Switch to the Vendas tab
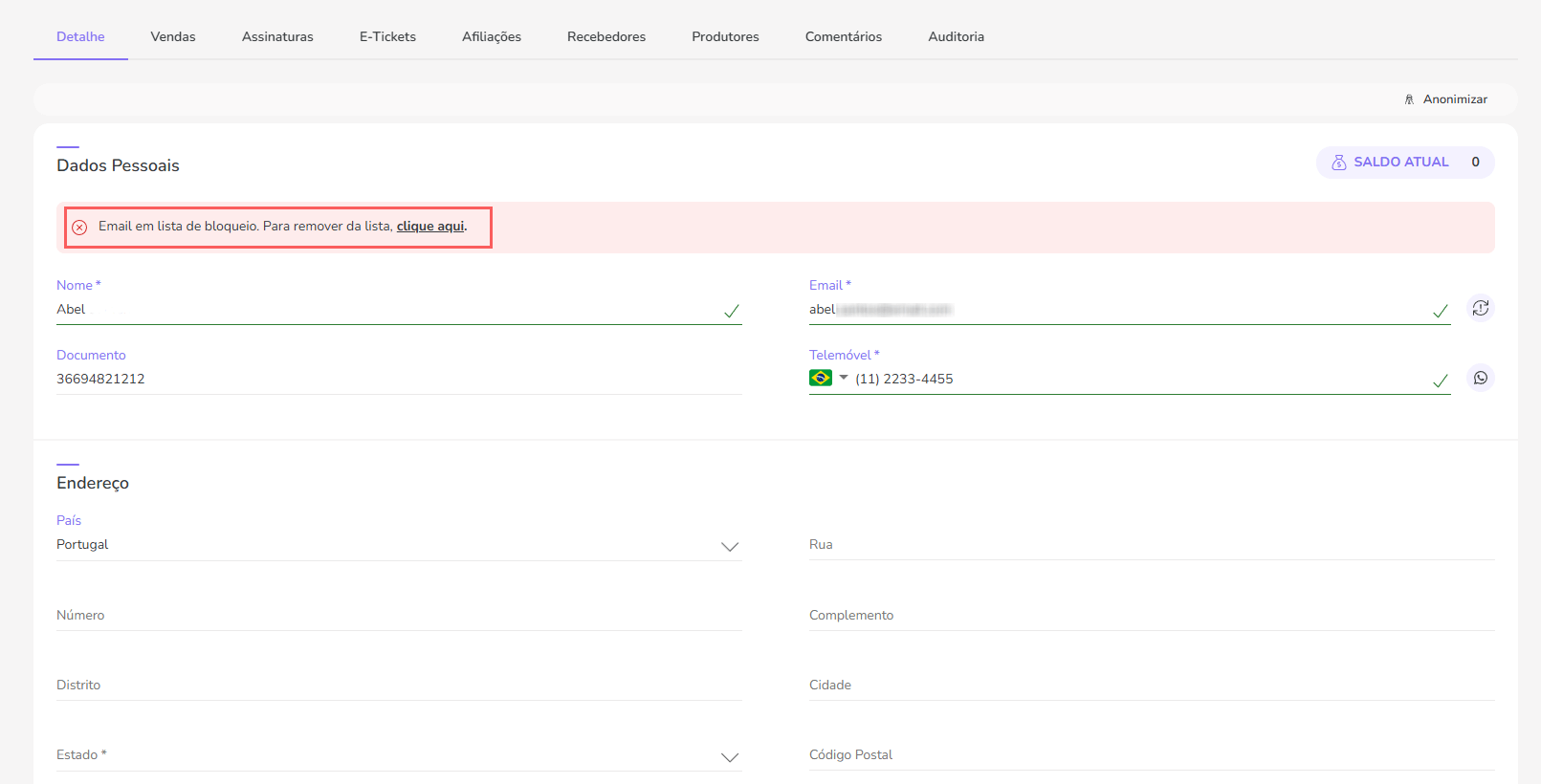 click(173, 36)
